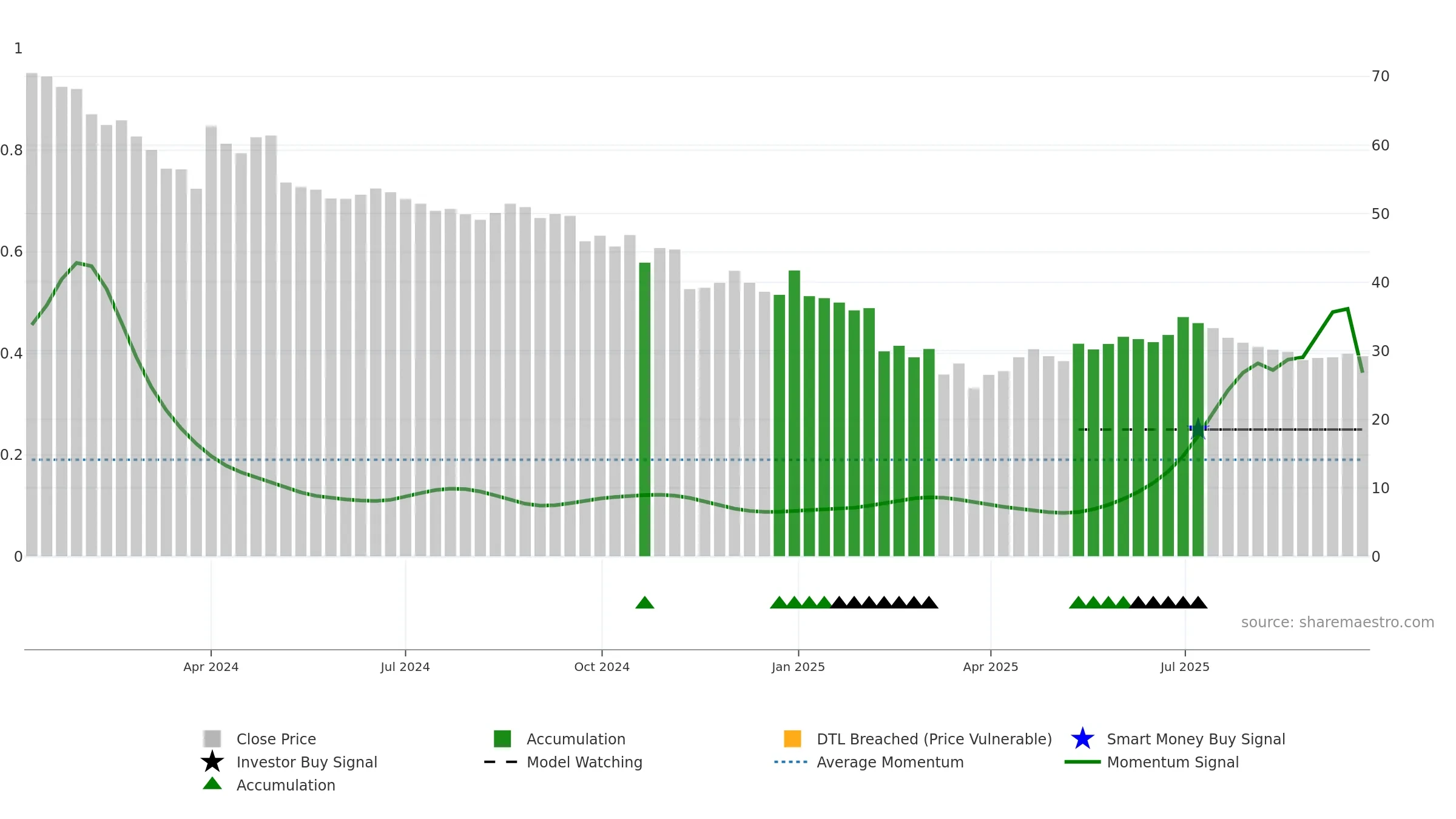The width and height of the screenshot is (1456, 819).
Task: Click the orange DTL Breached legend icon
Action: 792,738
